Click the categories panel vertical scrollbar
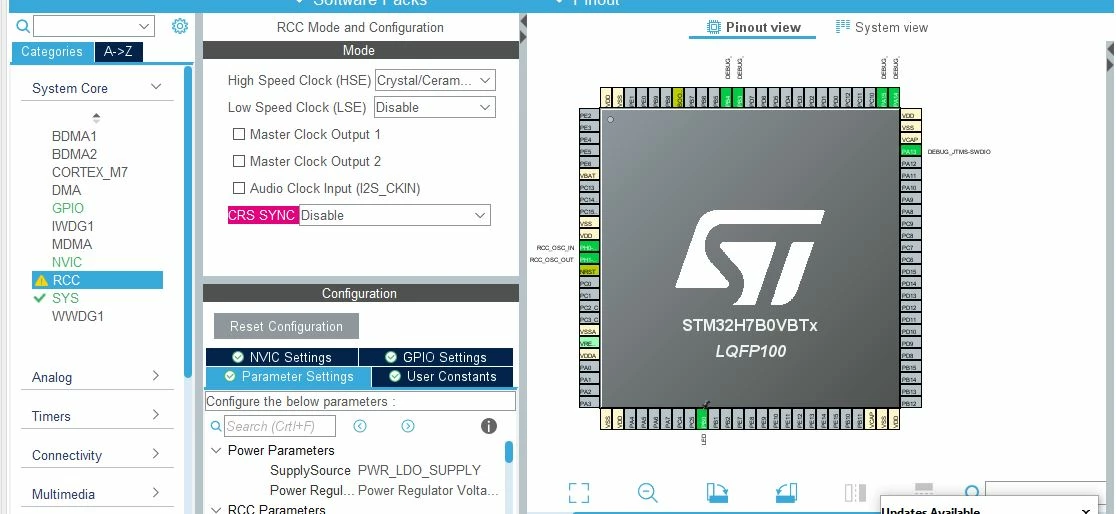Screen dimensions: 1116x514 coord(188,221)
